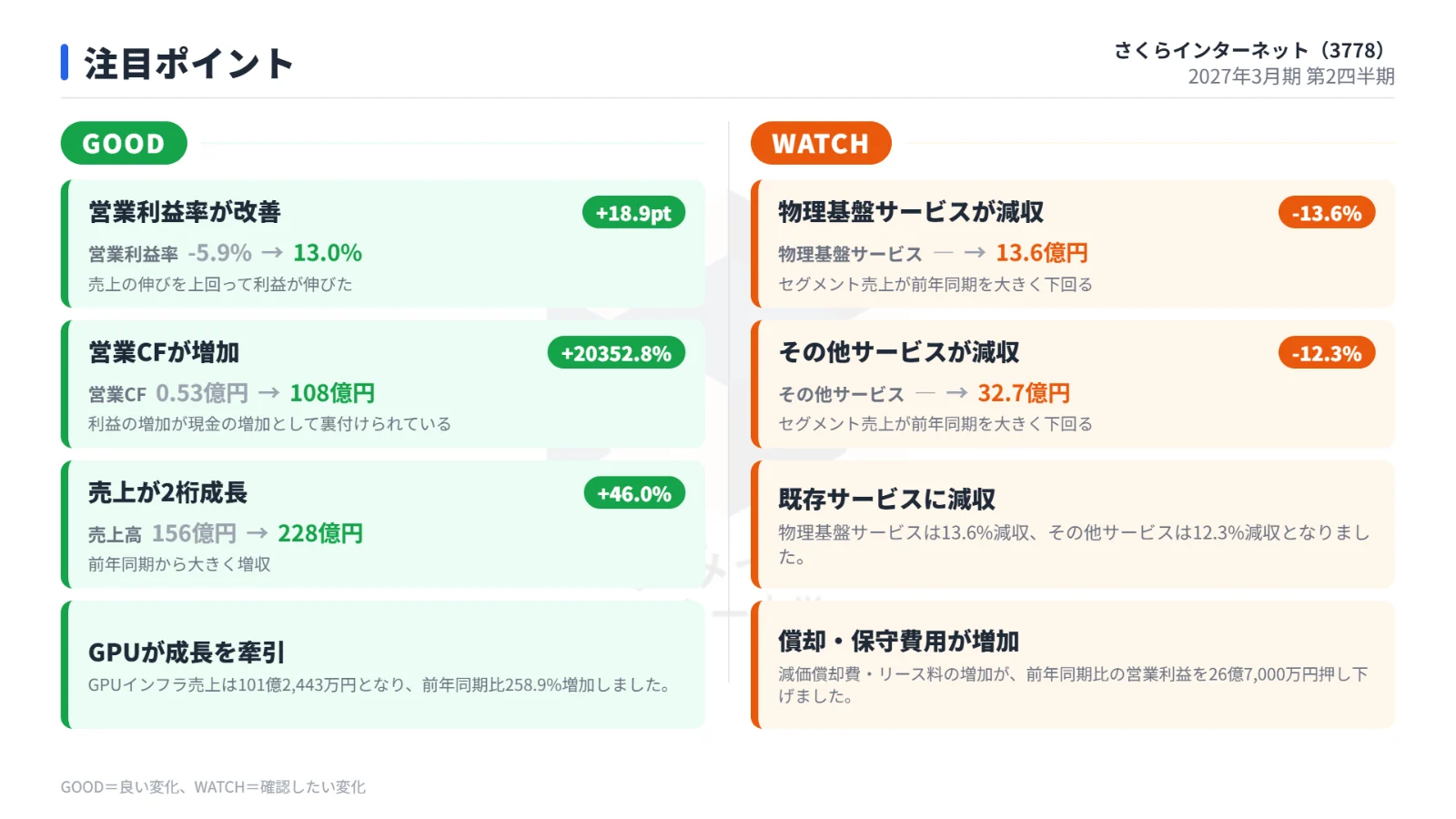Click the orange WATCH section badge
Image resolution: width=1456 pixels, height=819 pixels.
pos(821,143)
